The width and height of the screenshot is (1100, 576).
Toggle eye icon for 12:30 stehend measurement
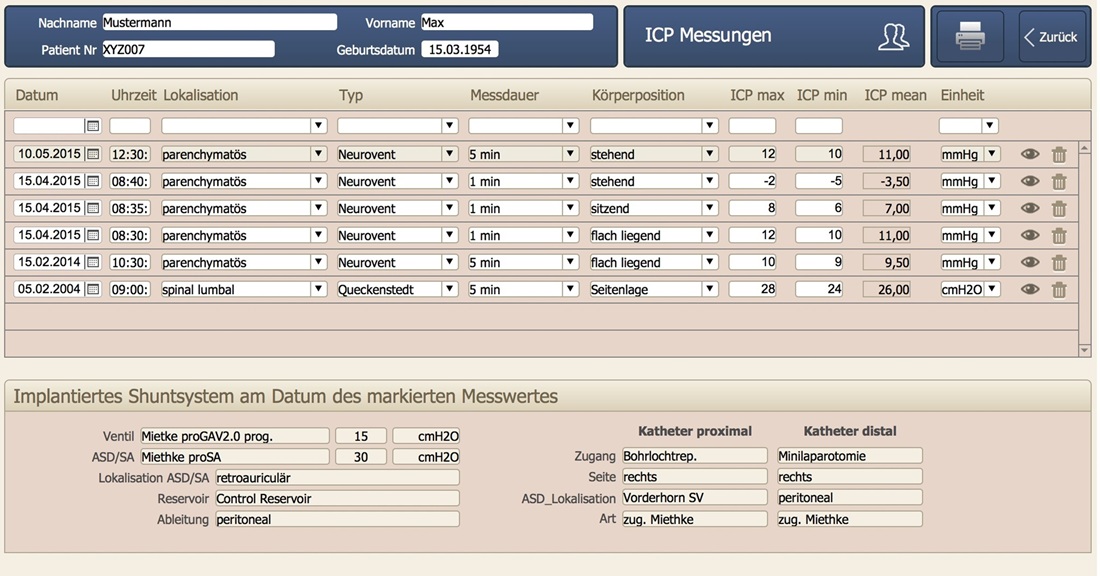pyautogui.click(x=1030, y=154)
